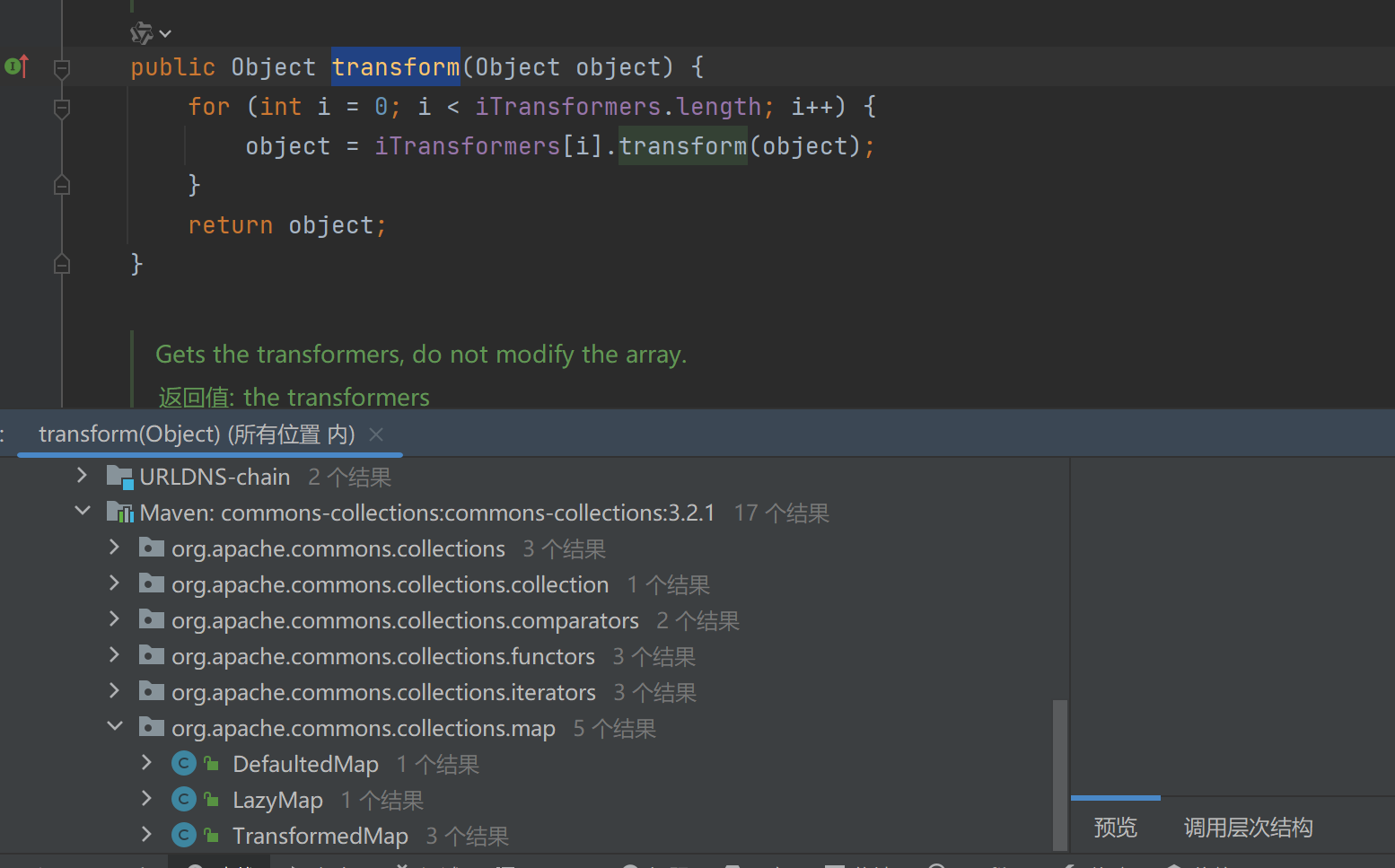1395x868 pixels.
Task: Expand the org.apache.commons.collections package
Action: pos(114,547)
